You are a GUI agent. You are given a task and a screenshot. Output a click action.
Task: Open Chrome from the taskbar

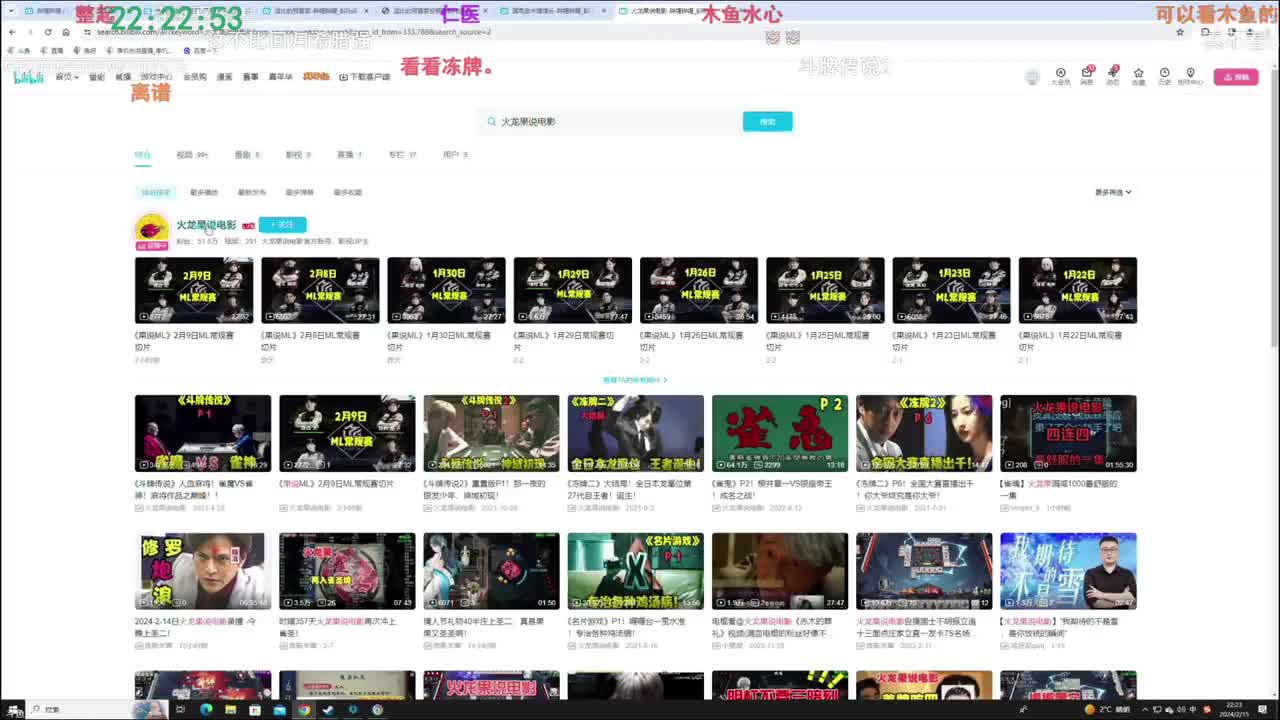pyautogui.click(x=304, y=710)
